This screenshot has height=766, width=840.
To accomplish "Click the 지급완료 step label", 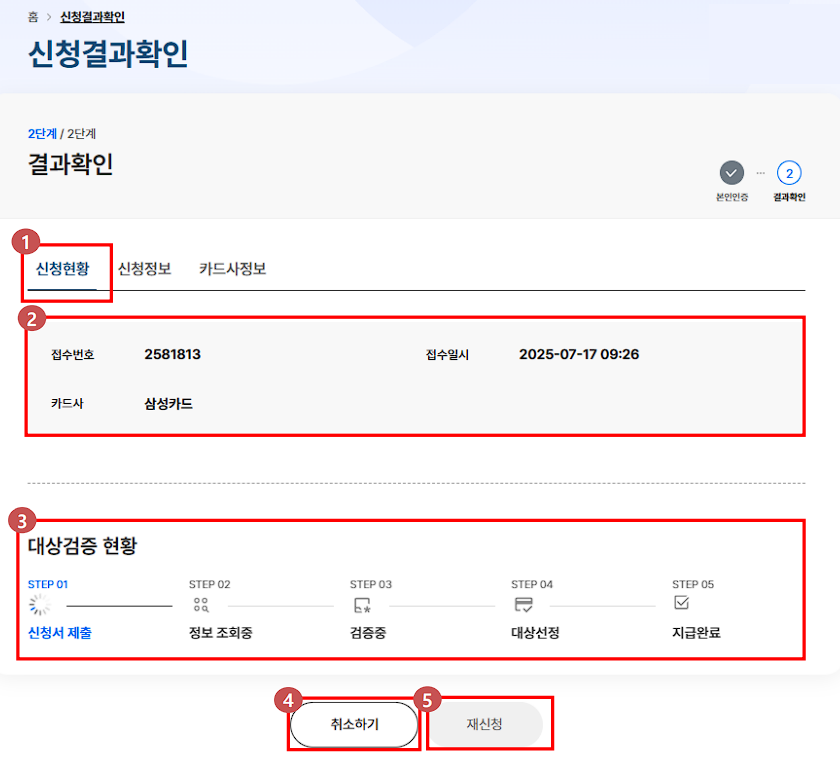I will pyautogui.click(x=696, y=633).
